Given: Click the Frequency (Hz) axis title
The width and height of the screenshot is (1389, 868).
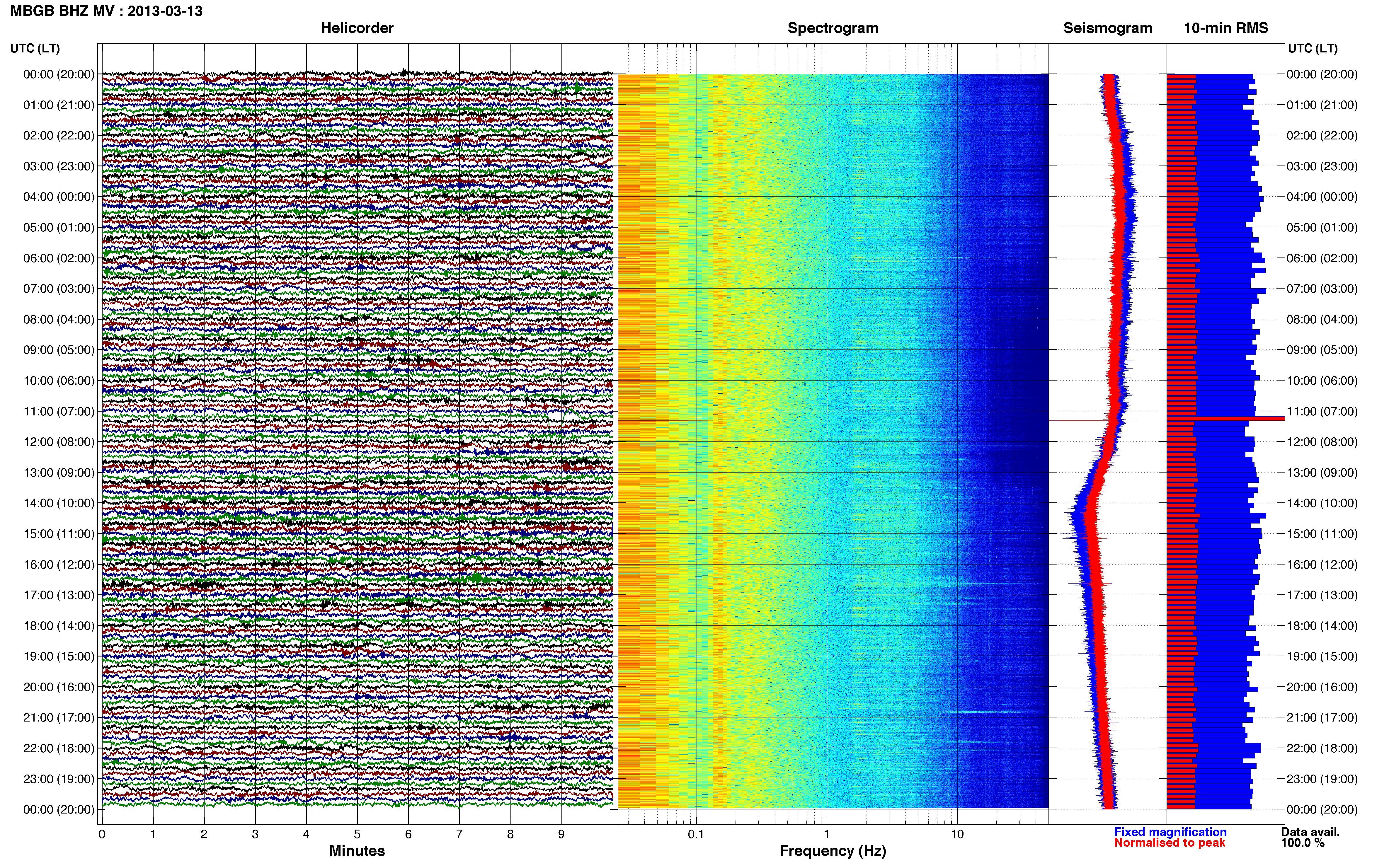Looking at the screenshot, I should pos(833,851).
